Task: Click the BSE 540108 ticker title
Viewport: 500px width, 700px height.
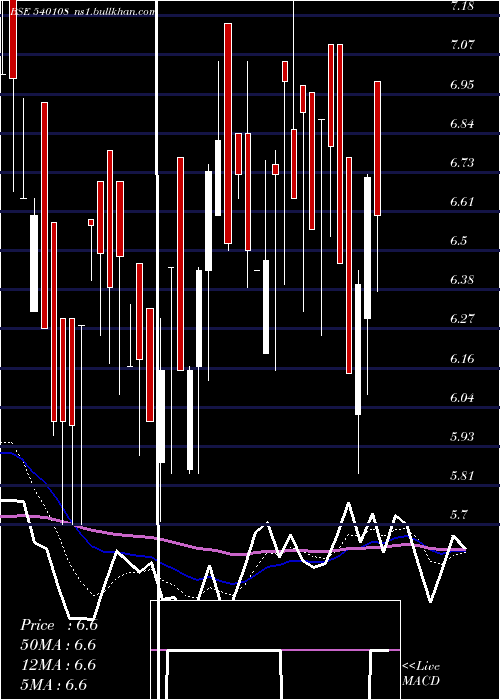Action: pyautogui.click(x=39, y=12)
